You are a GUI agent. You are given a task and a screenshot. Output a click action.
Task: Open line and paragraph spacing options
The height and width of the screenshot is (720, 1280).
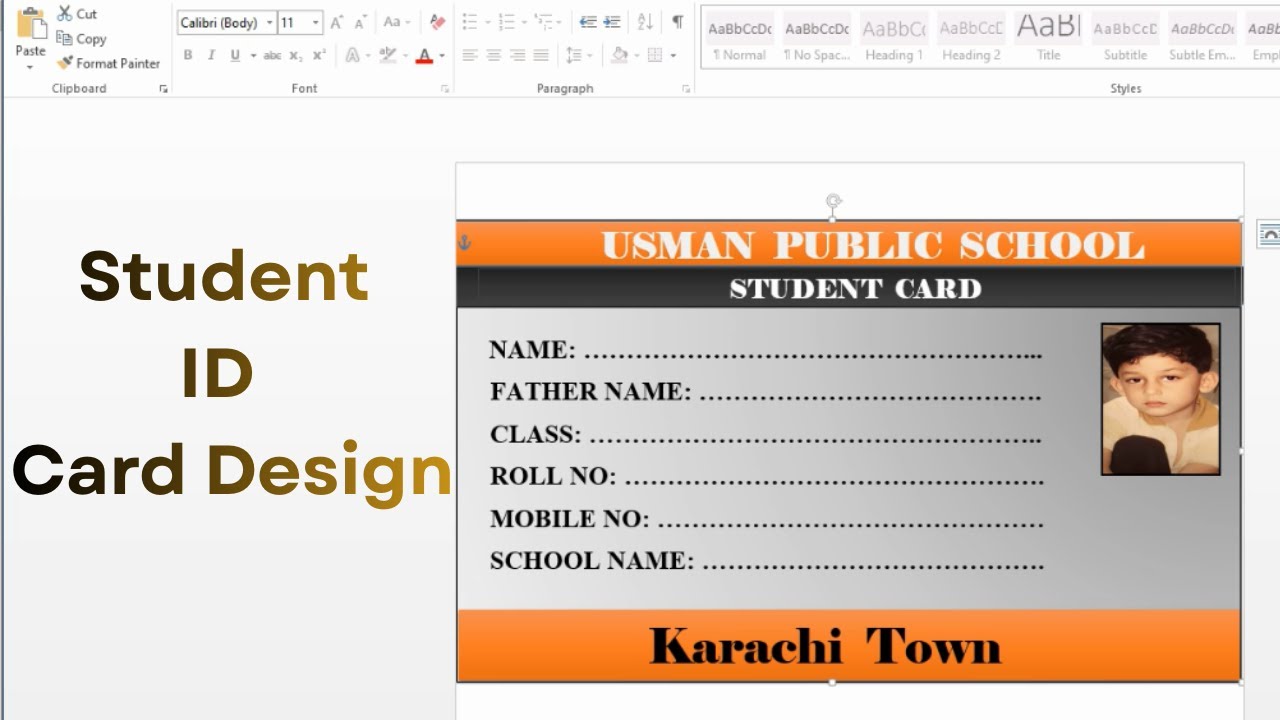574,56
